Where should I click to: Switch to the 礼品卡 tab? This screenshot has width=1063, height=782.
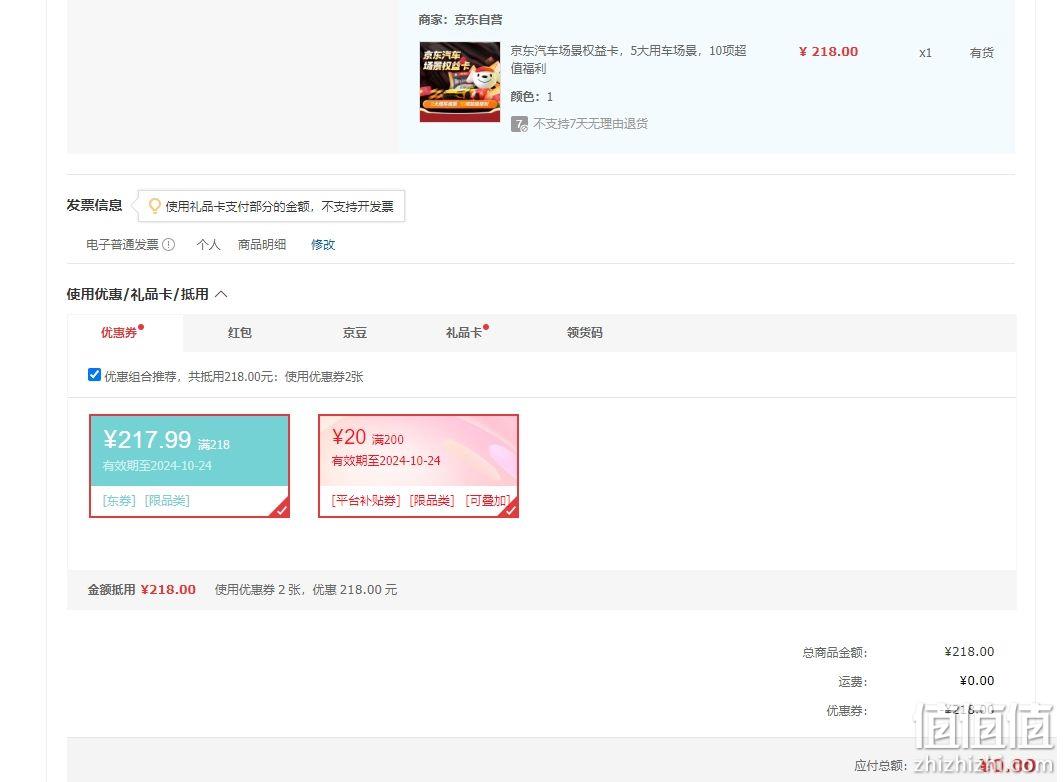click(x=464, y=333)
